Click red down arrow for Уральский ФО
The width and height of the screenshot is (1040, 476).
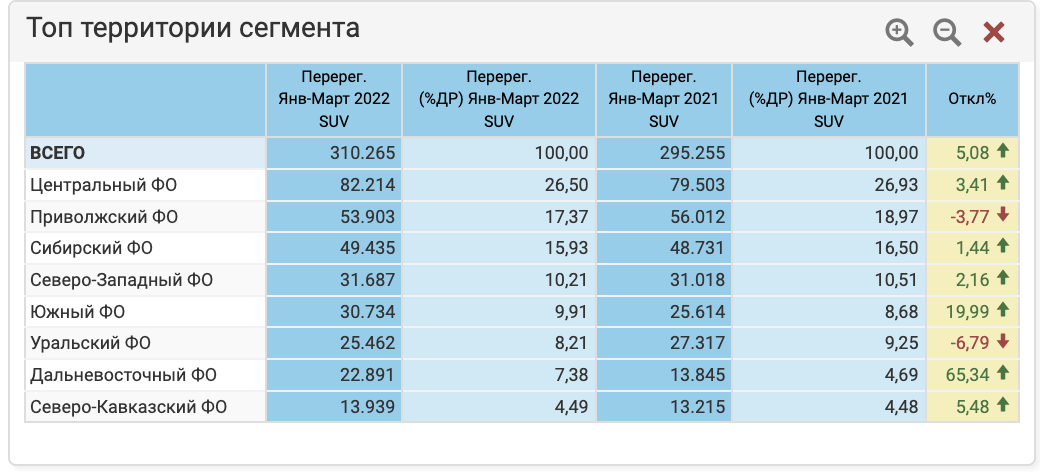click(1003, 343)
